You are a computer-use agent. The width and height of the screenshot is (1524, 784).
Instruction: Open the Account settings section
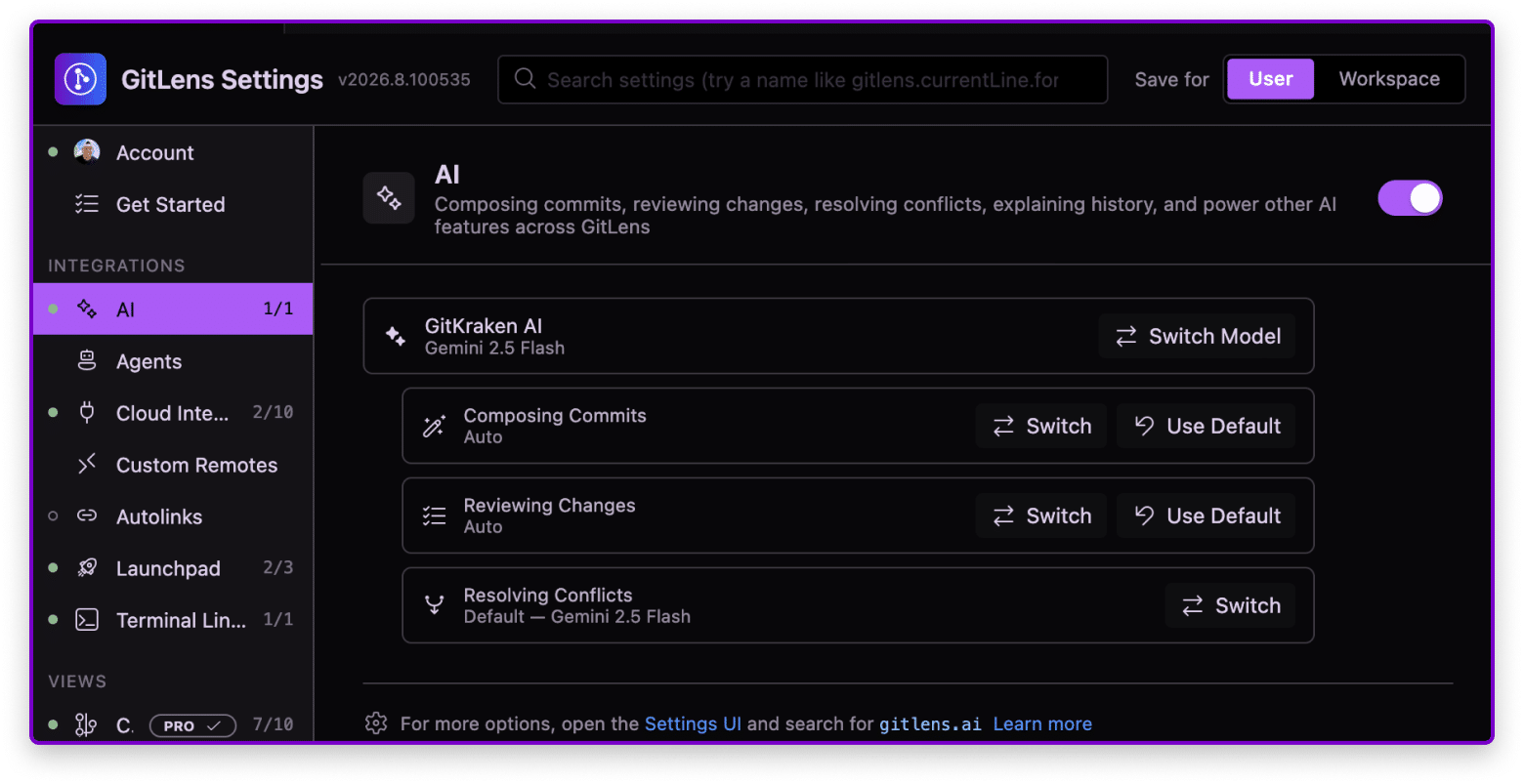click(x=173, y=152)
